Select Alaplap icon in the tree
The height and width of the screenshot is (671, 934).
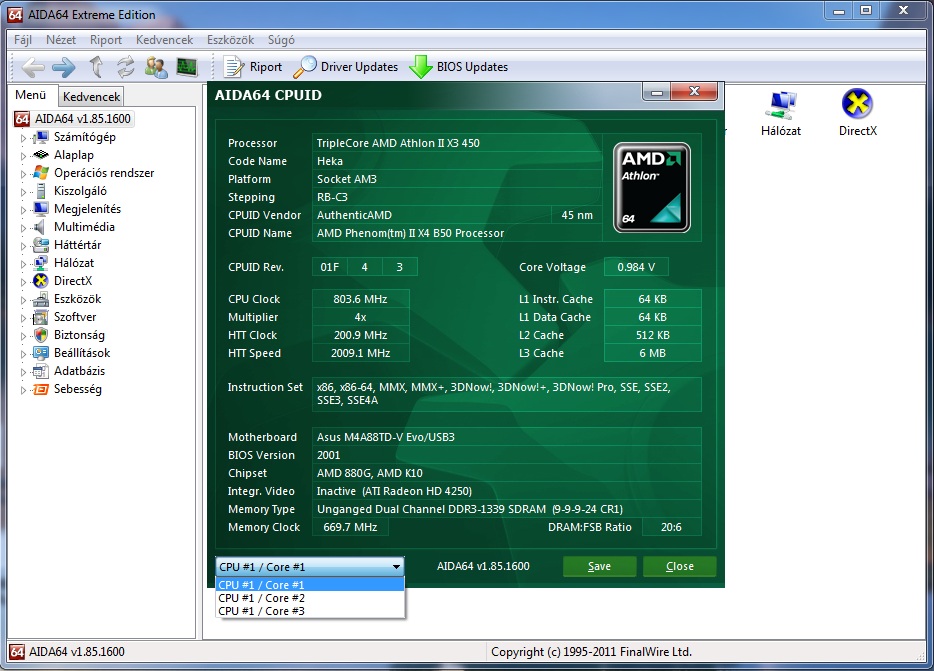pyautogui.click(x=41, y=155)
